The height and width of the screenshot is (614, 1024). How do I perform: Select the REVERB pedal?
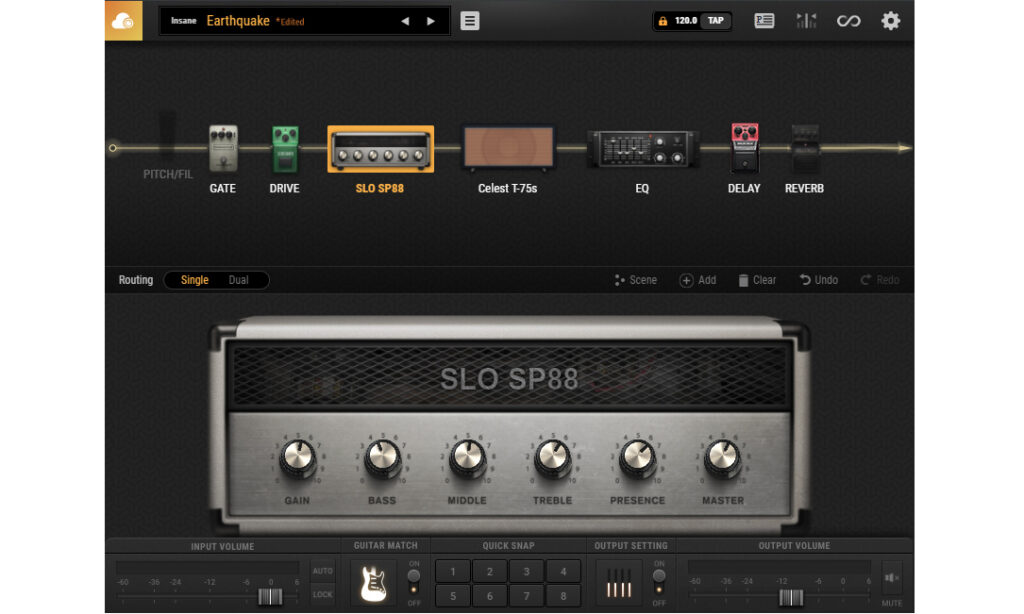[805, 149]
